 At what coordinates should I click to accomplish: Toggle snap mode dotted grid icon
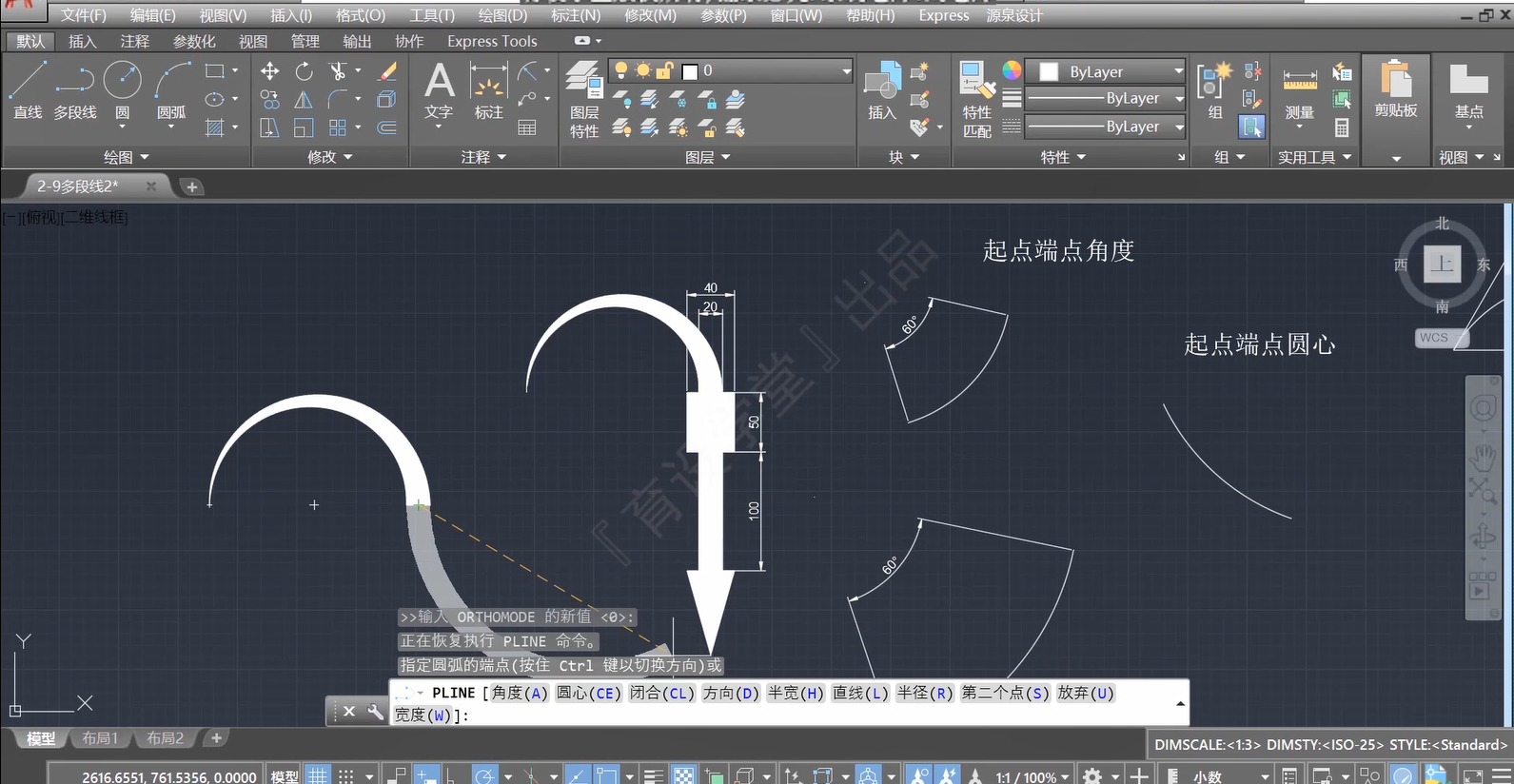[346, 776]
